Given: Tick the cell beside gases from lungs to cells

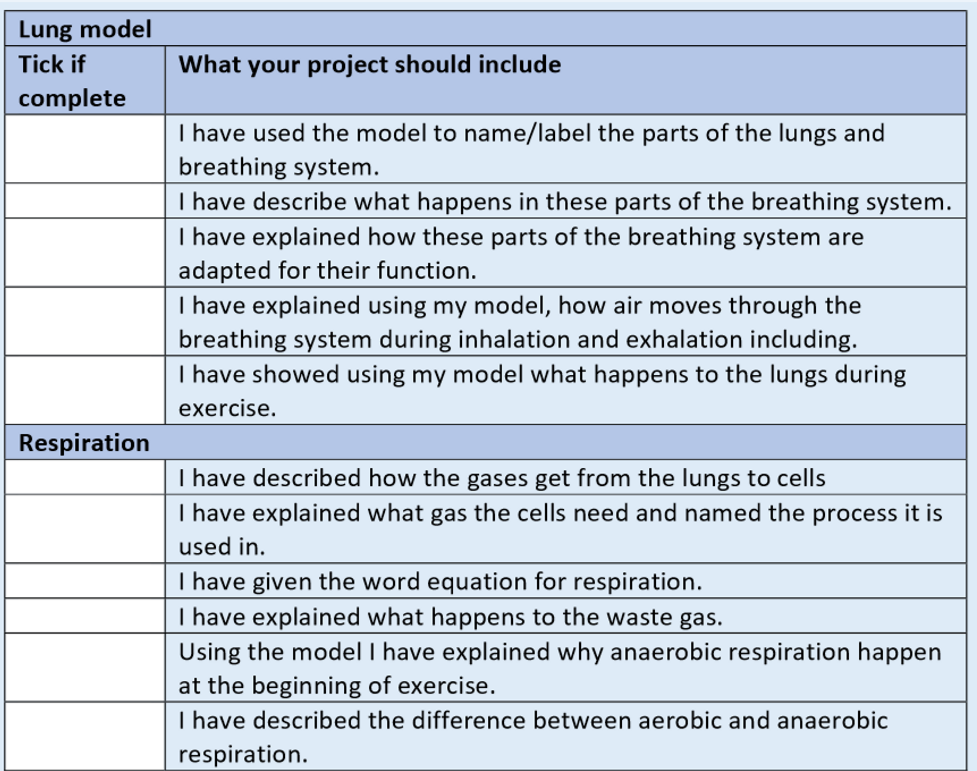Looking at the screenshot, I should point(85,477).
